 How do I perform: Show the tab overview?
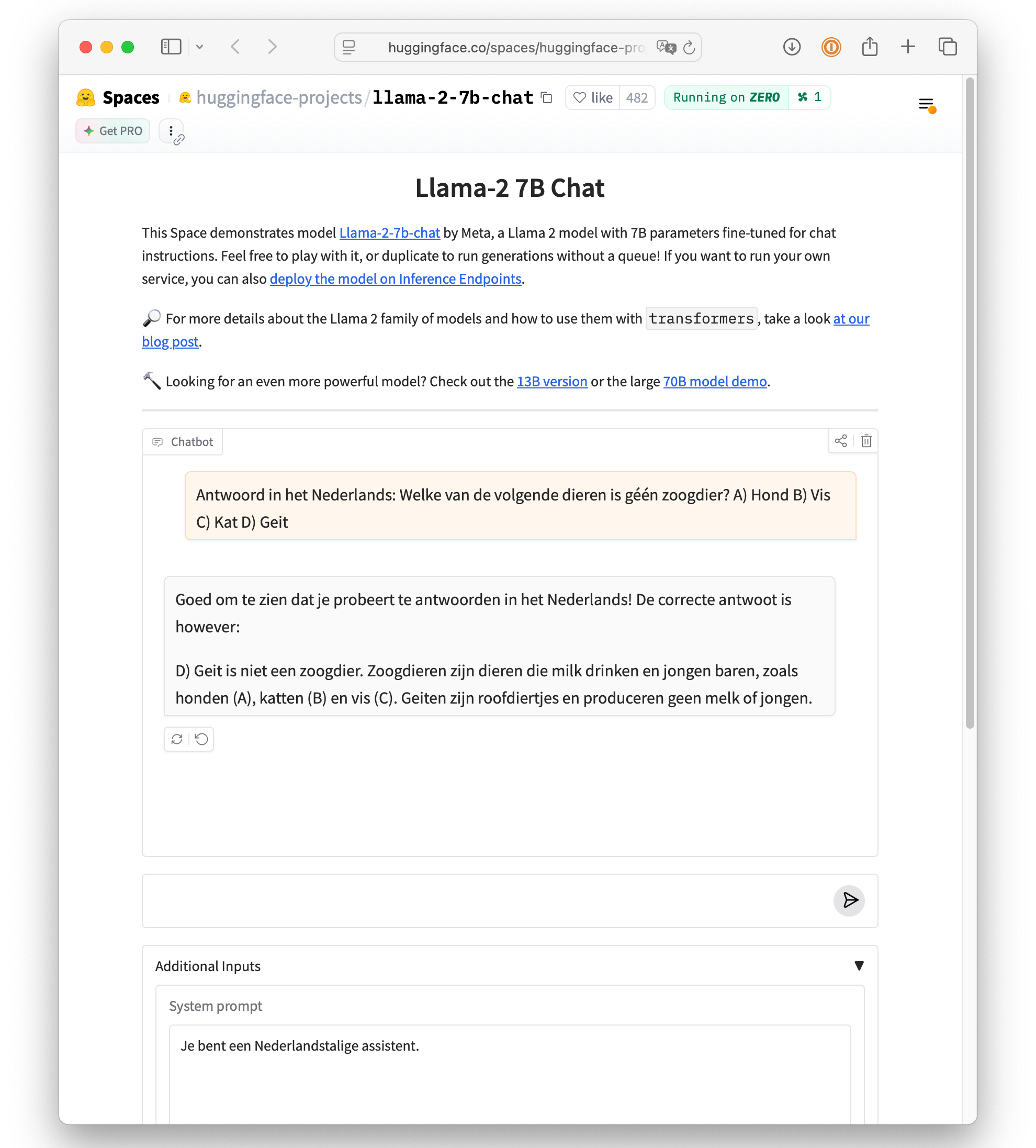(948, 47)
